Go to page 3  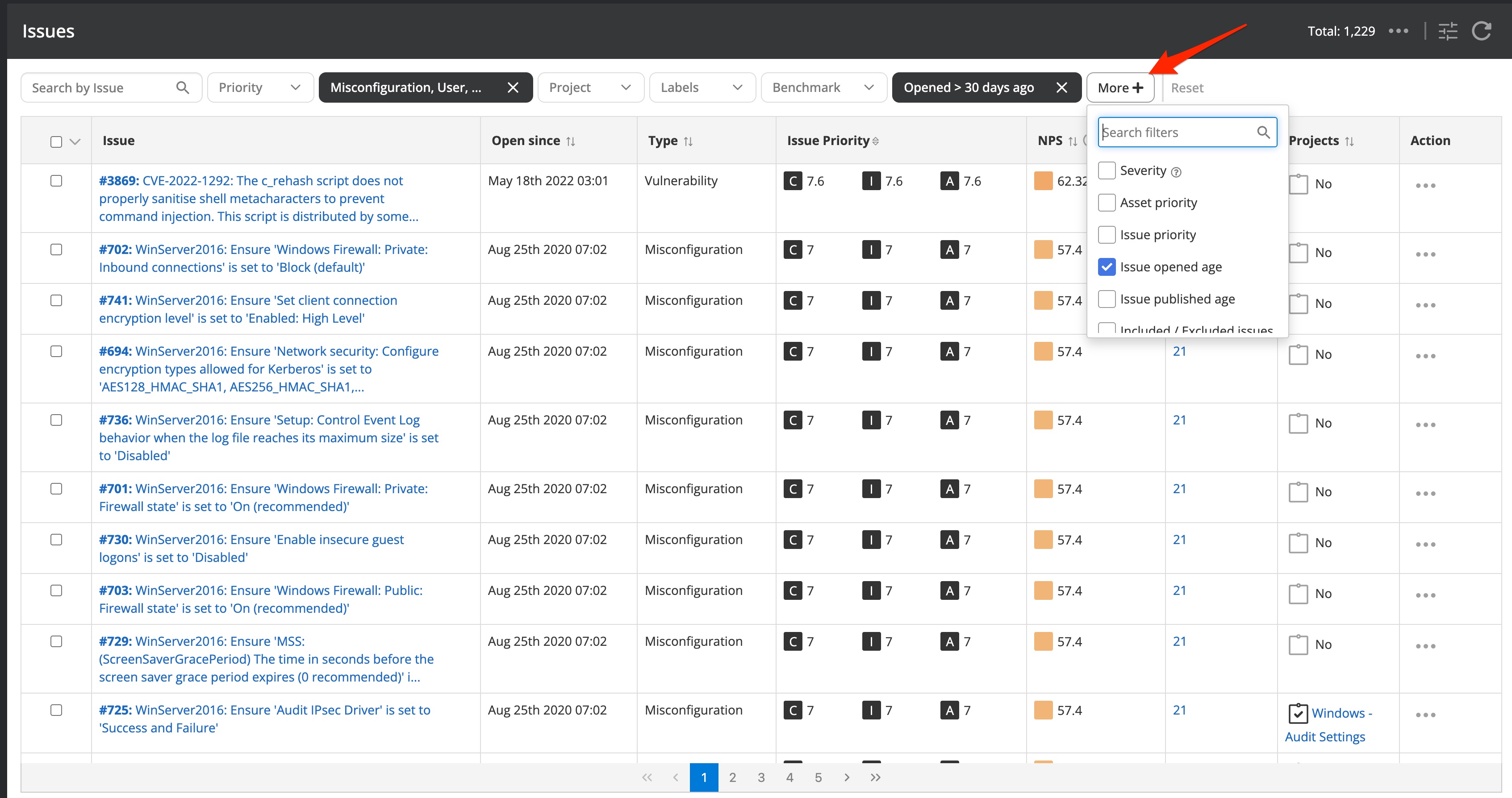761,777
